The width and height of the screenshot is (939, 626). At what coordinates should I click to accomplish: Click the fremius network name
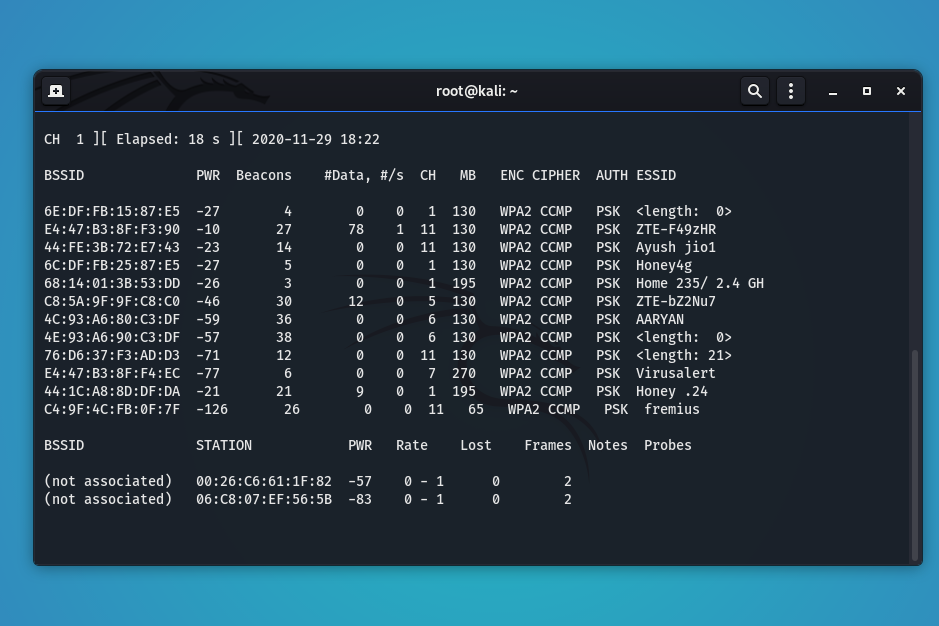pos(672,410)
